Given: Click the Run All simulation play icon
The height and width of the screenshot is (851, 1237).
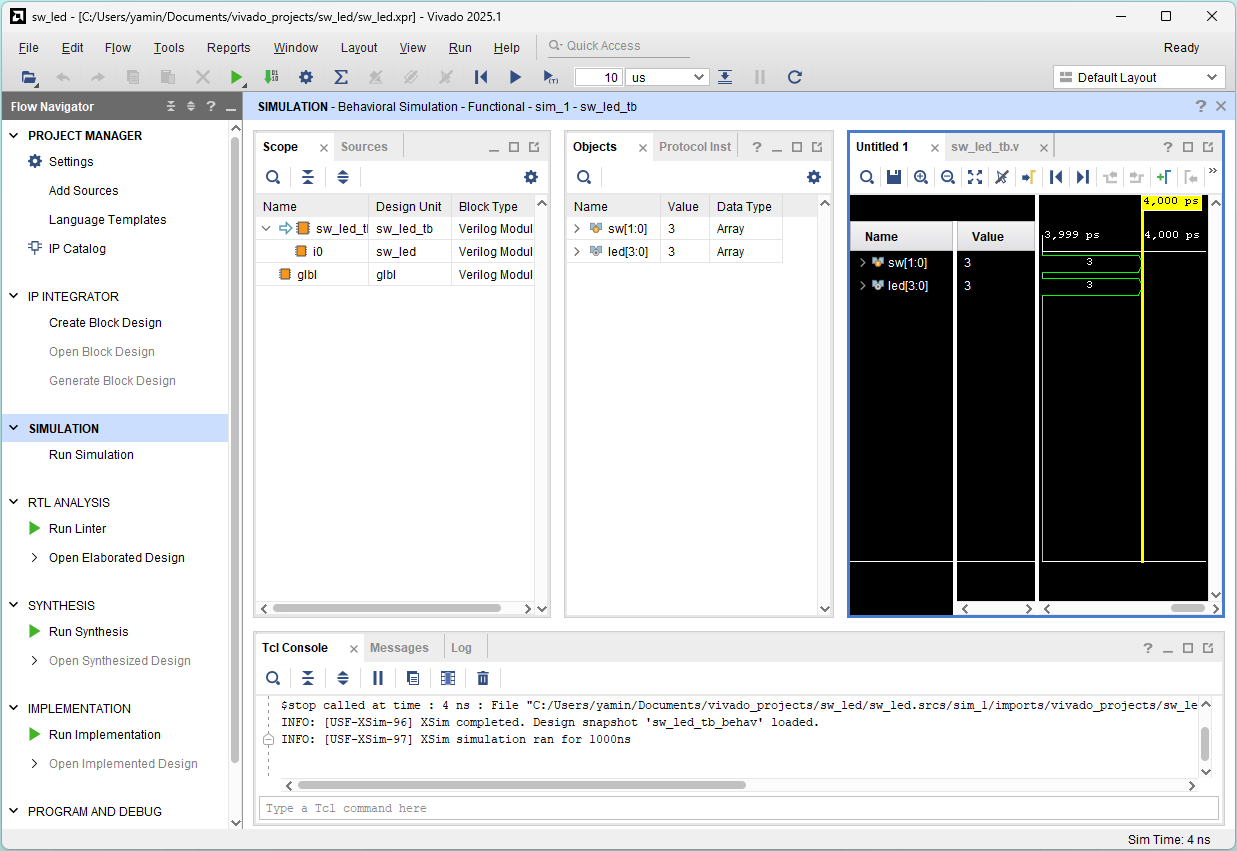Looking at the screenshot, I should [x=515, y=77].
